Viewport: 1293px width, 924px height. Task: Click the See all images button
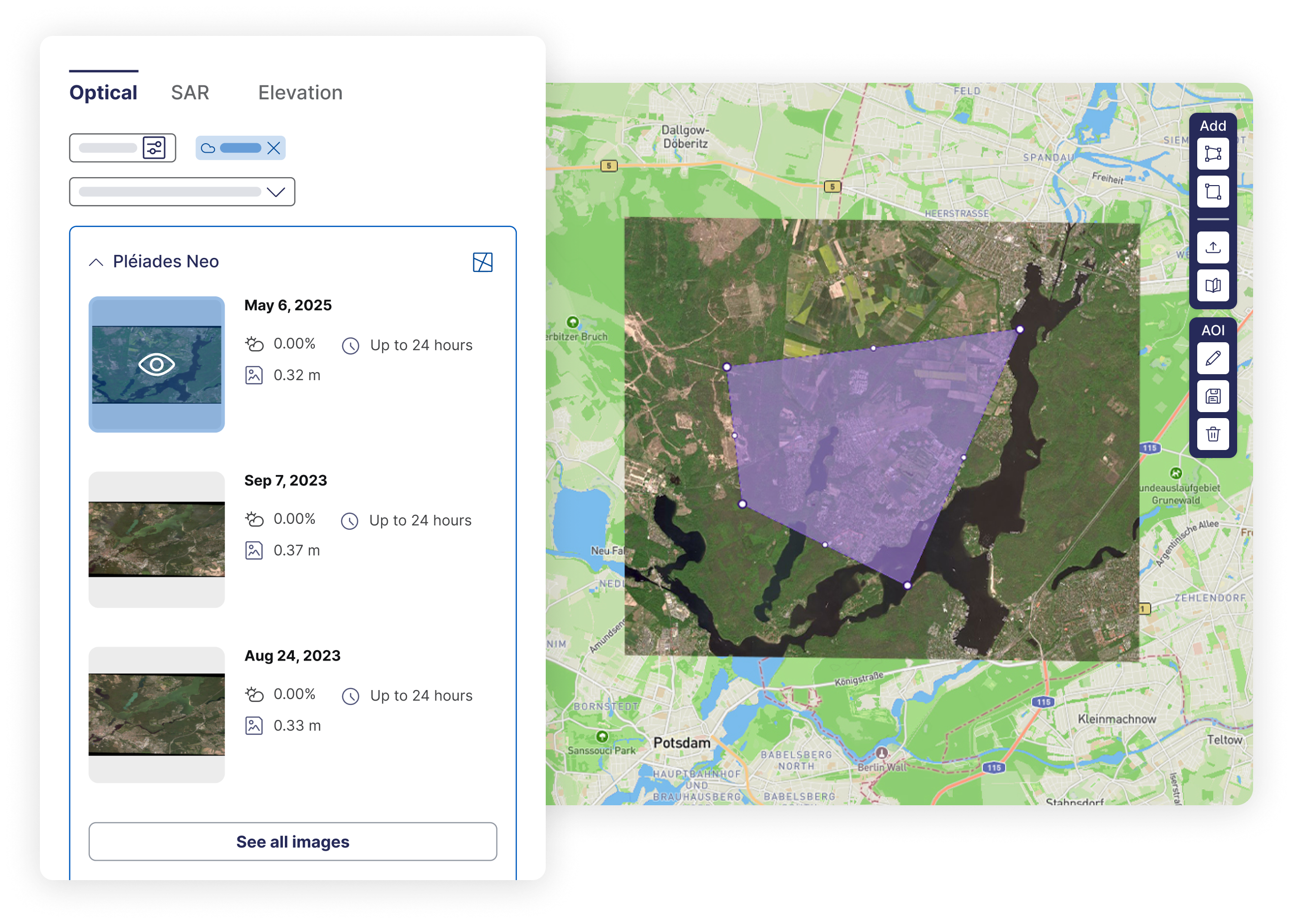293,842
